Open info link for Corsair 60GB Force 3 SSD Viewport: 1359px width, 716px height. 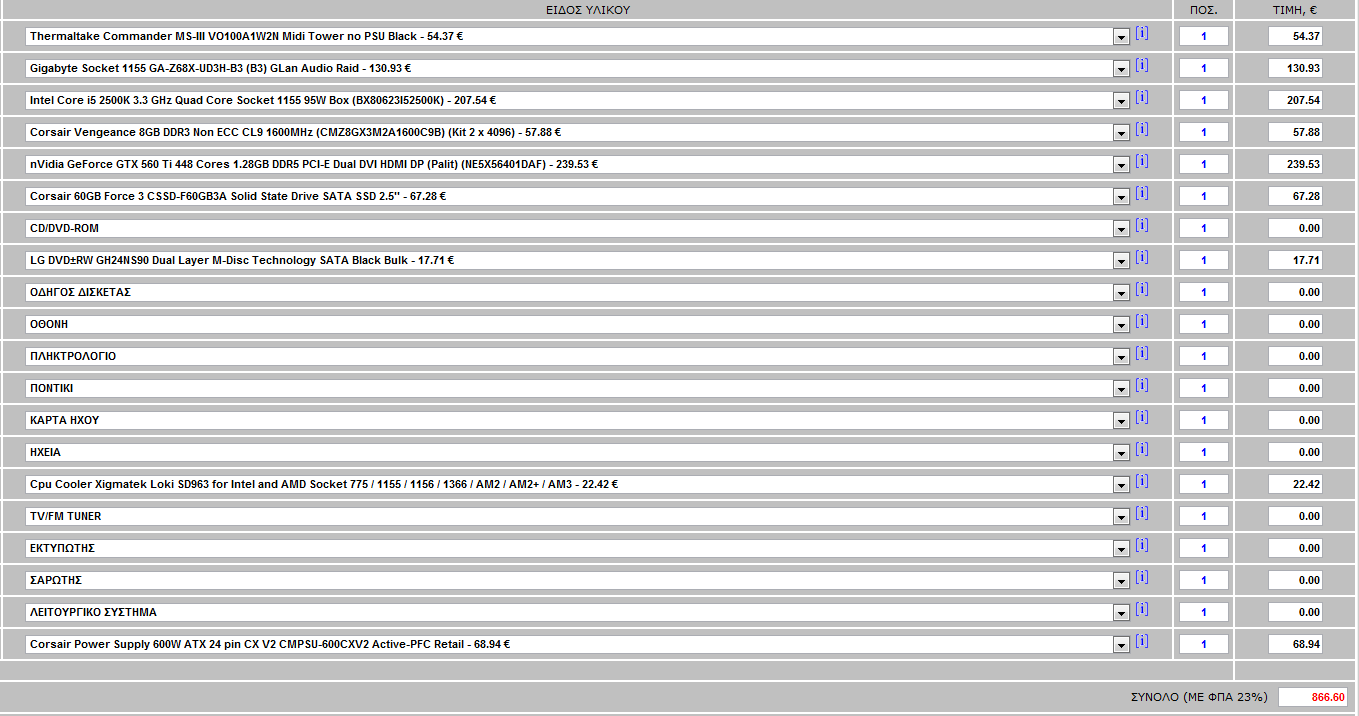tap(1142, 193)
